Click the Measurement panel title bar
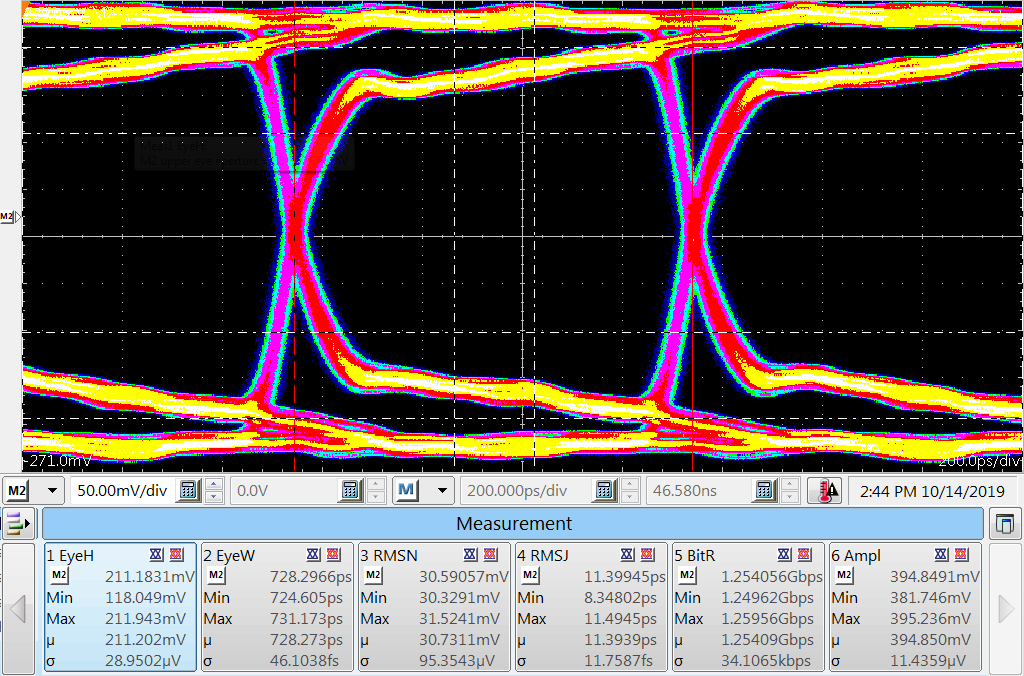1024x676 pixels. click(x=513, y=523)
